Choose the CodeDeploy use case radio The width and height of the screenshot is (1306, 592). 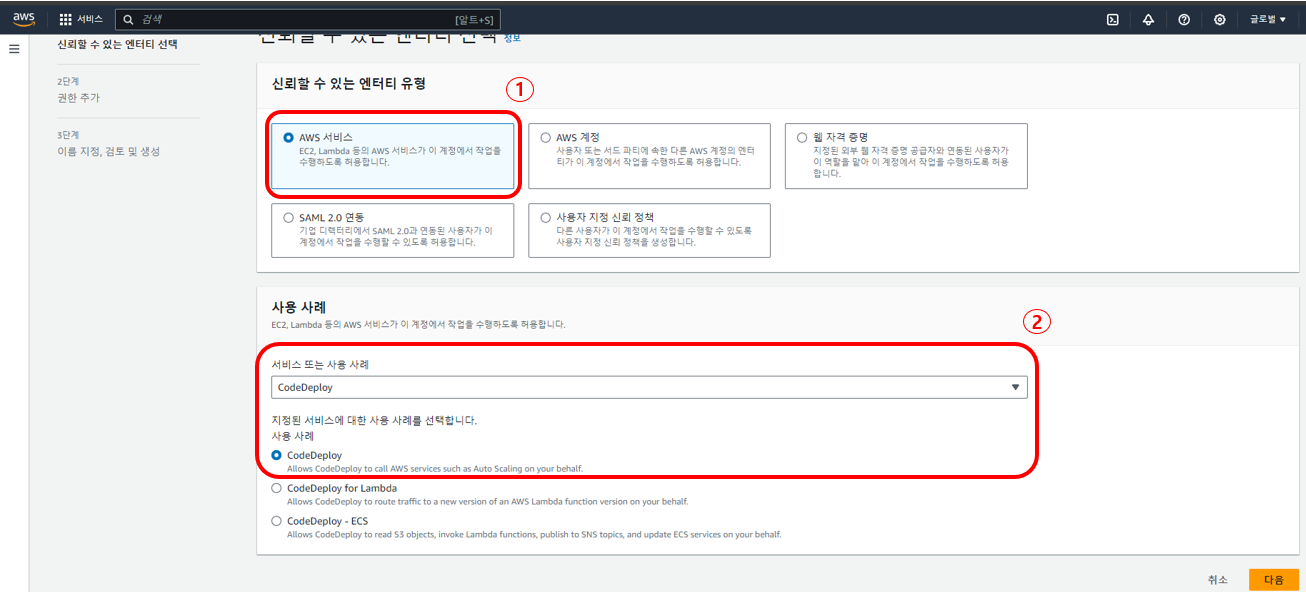pos(277,455)
